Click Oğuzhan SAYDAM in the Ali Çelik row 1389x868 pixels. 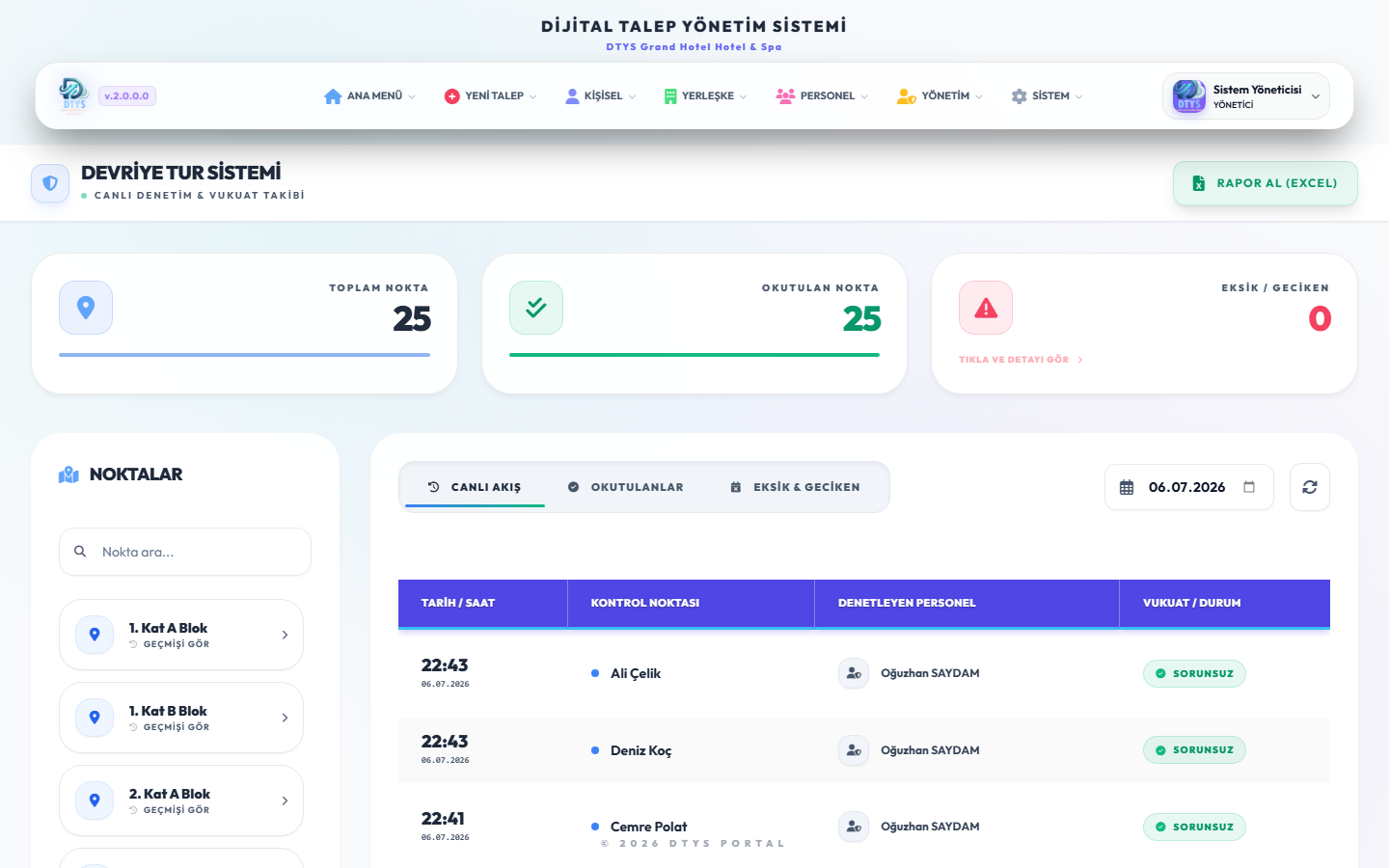point(930,673)
